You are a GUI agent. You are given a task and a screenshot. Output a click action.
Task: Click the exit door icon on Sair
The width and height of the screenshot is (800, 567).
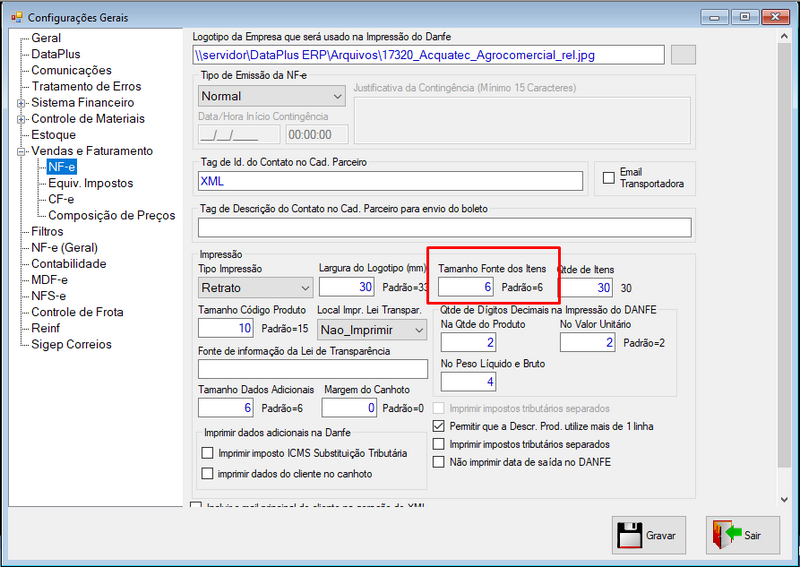coord(727,534)
